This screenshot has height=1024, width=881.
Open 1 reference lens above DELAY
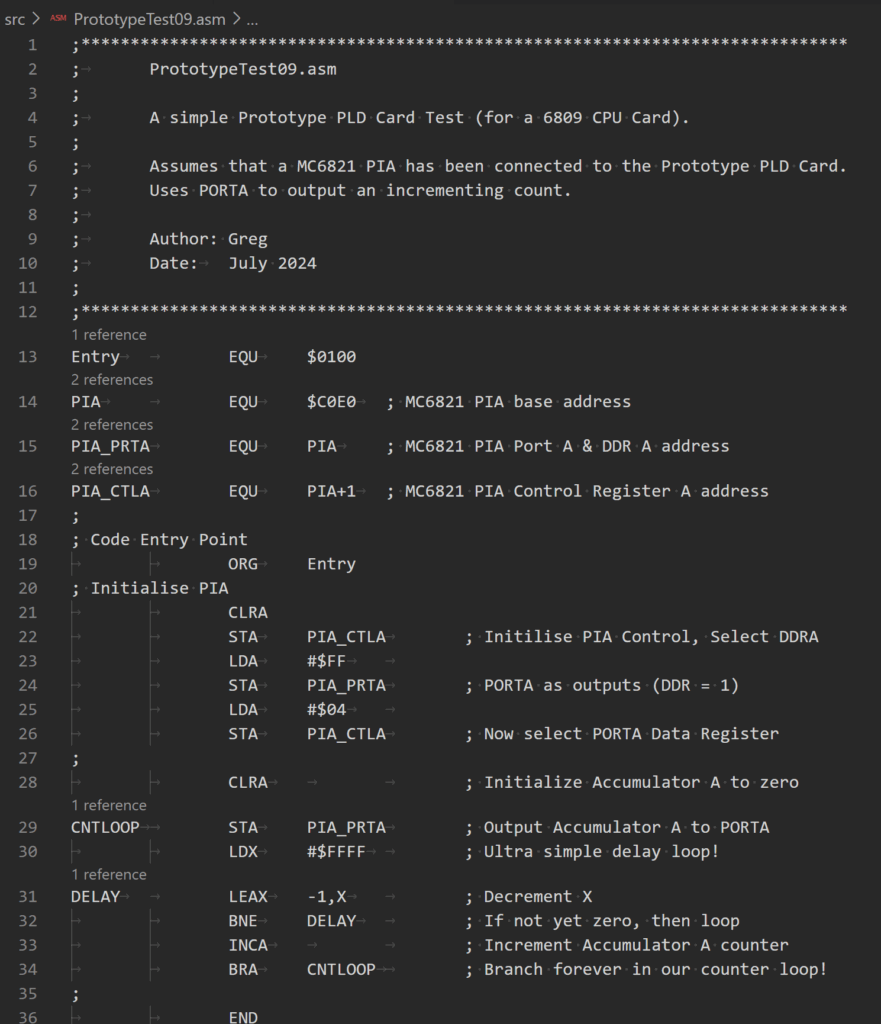tap(108, 875)
